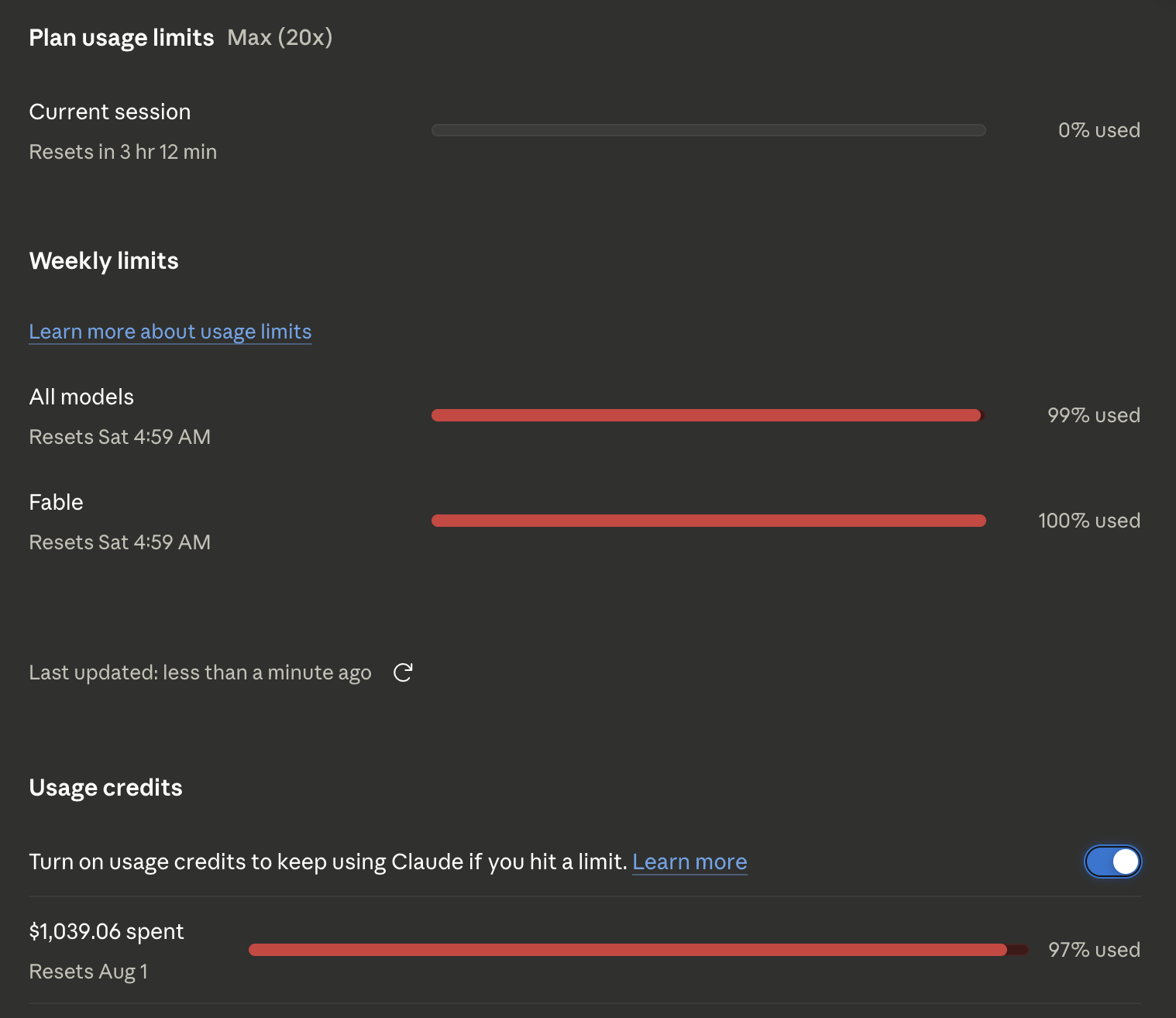Click the 100% used label for Fable
1176x1018 pixels.
1089,521
